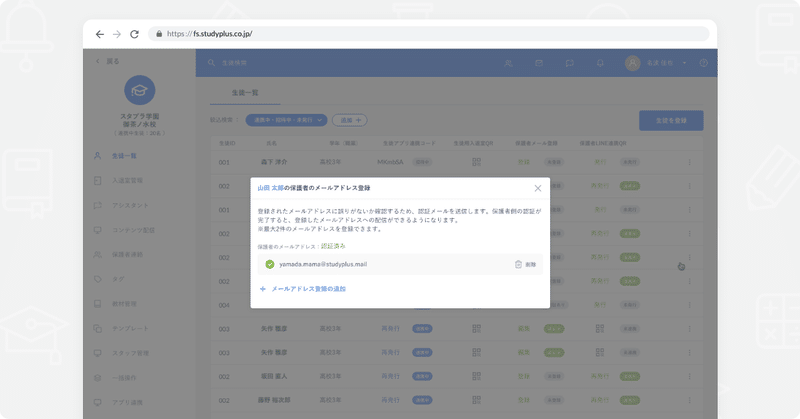This screenshot has height=419, width=800.
Task: Click 発行 link in 森下 洋介 row
Action: point(600,162)
